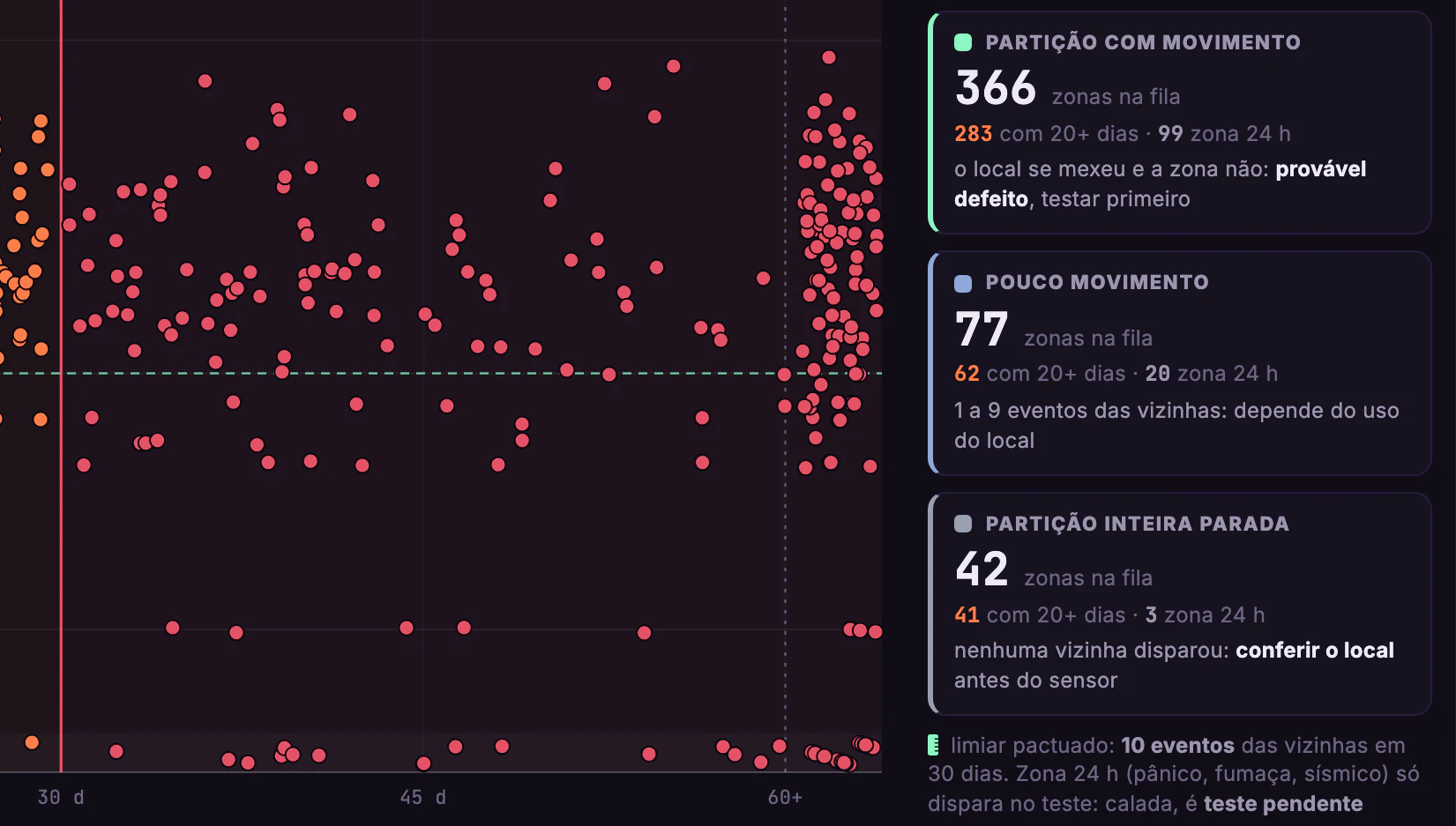Click the gray swatch beside Partição inteira parada
The image size is (1456, 826).
coord(963,524)
